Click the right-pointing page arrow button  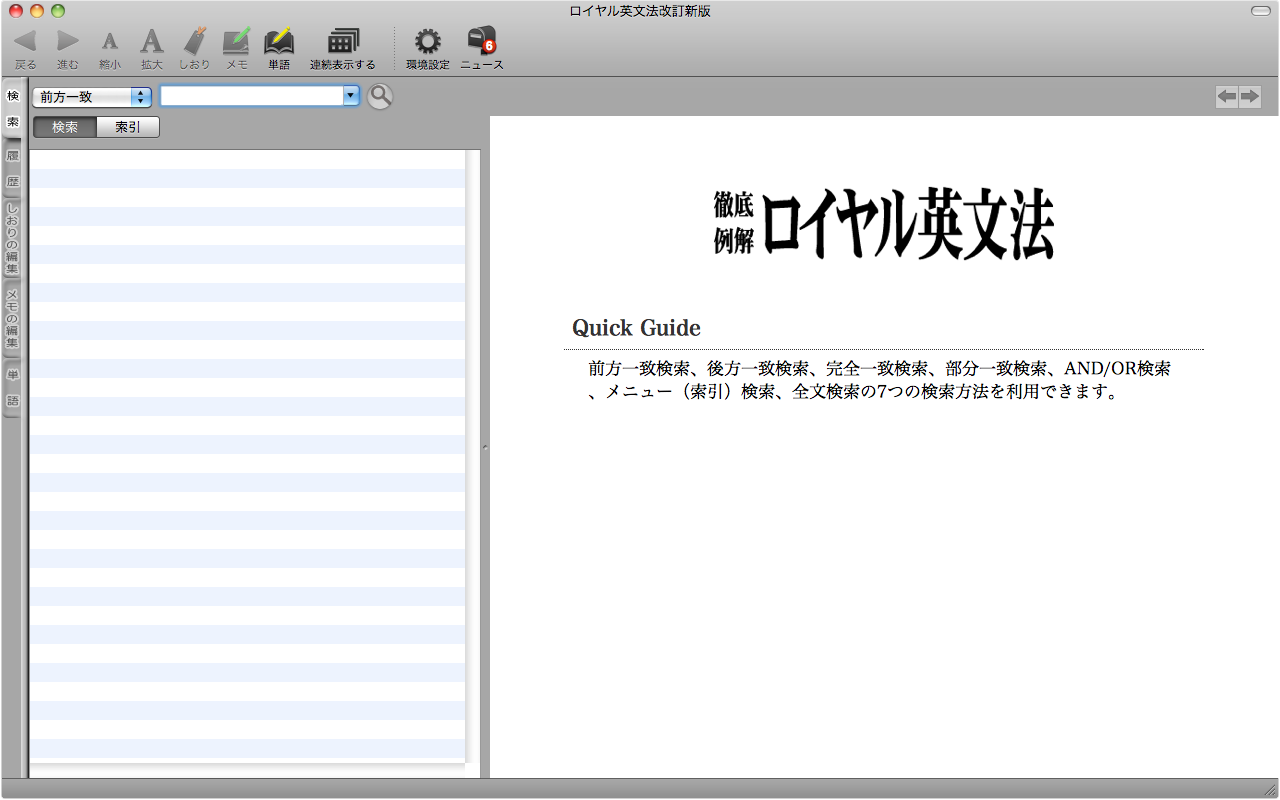[1249, 96]
